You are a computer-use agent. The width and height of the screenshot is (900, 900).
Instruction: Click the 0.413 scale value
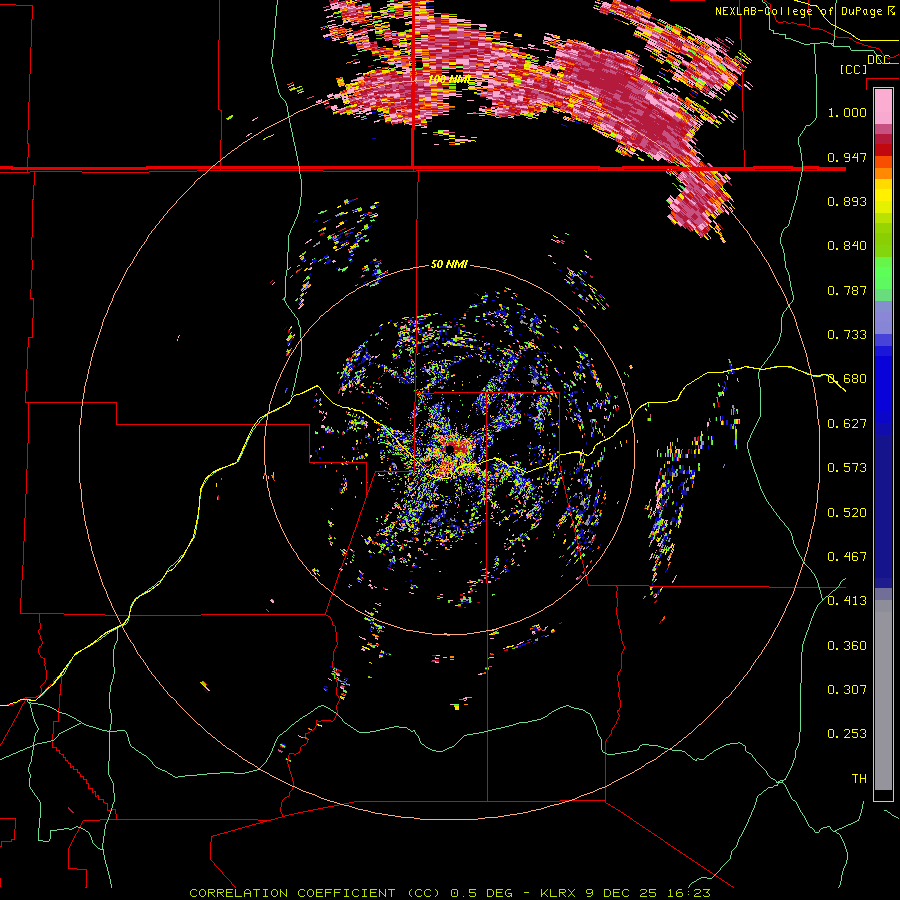point(847,601)
